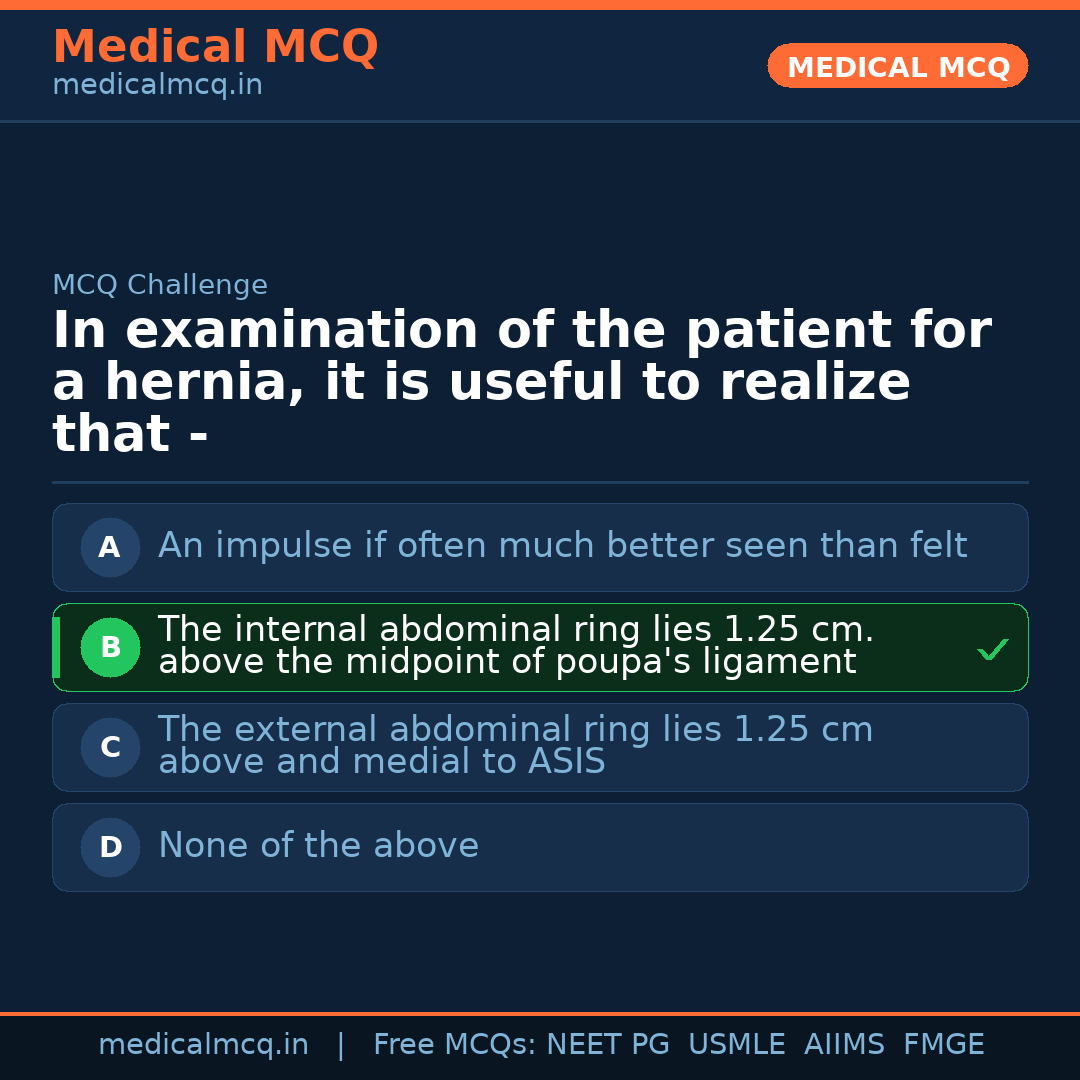The width and height of the screenshot is (1080, 1080).
Task: Select the green B option circle
Action: 110,647
